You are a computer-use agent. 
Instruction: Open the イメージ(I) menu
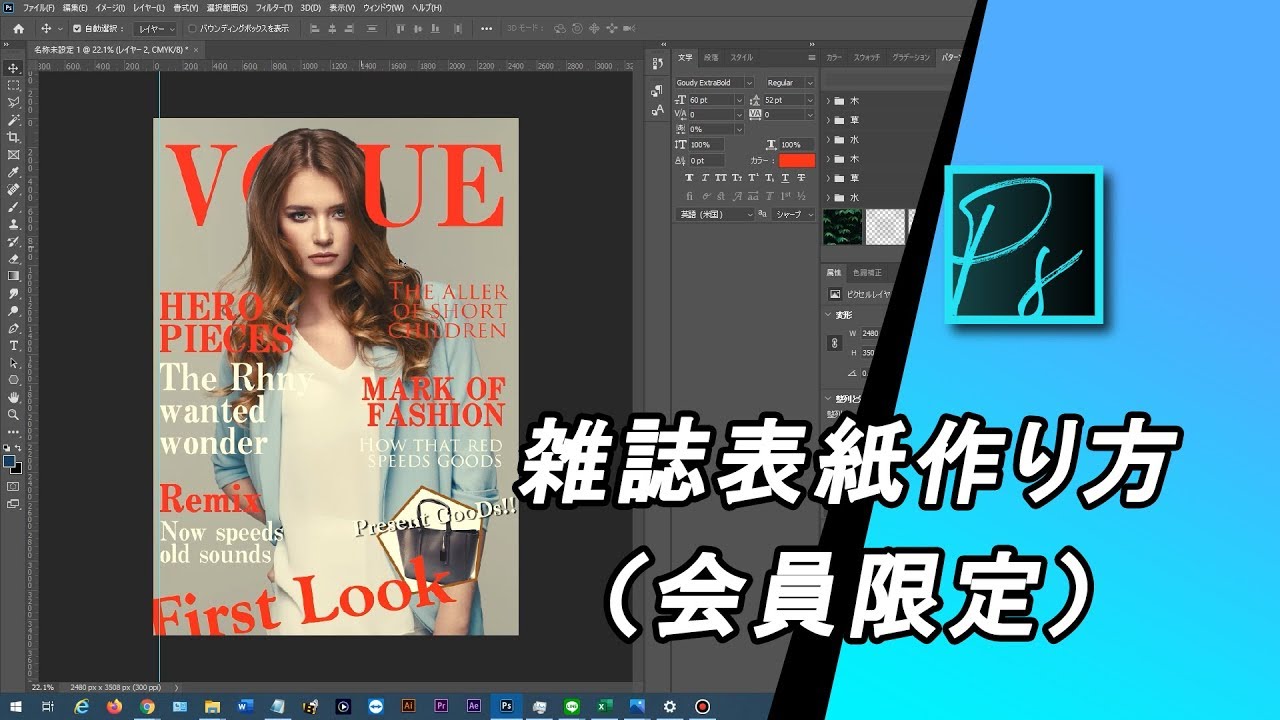(111, 8)
